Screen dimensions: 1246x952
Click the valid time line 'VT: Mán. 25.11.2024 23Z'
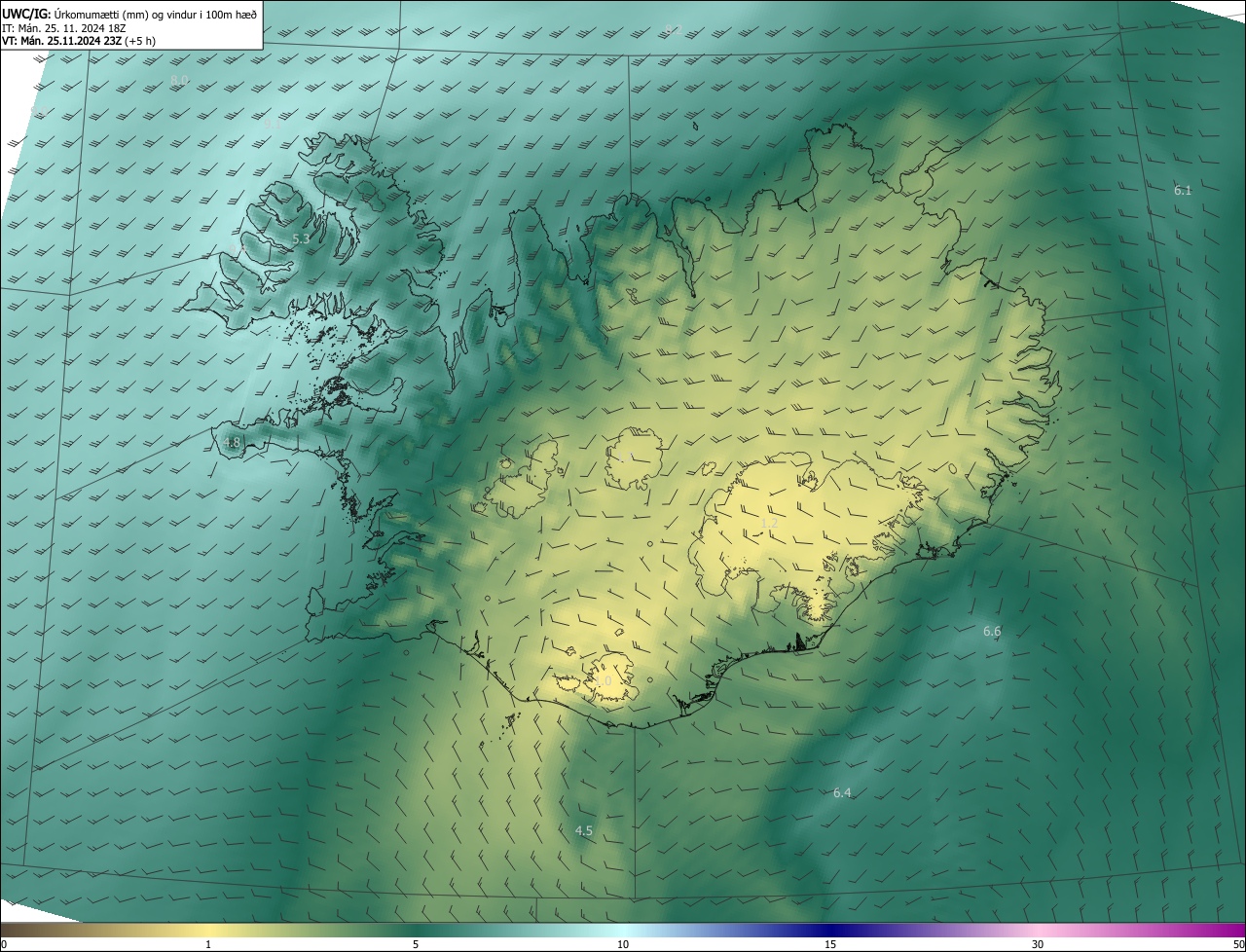tap(61, 41)
